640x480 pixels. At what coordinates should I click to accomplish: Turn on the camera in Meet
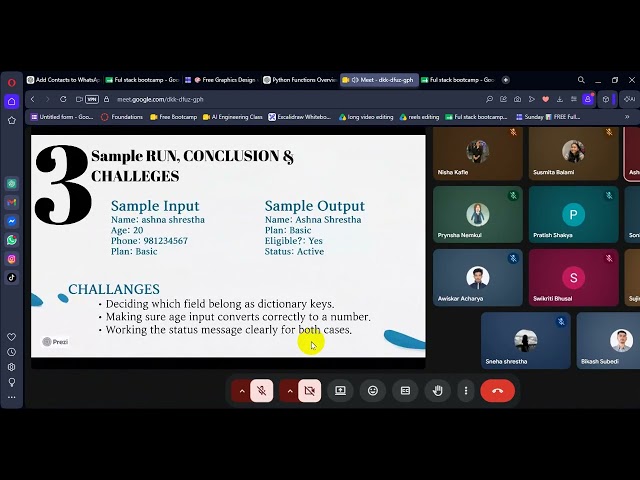(x=310, y=391)
